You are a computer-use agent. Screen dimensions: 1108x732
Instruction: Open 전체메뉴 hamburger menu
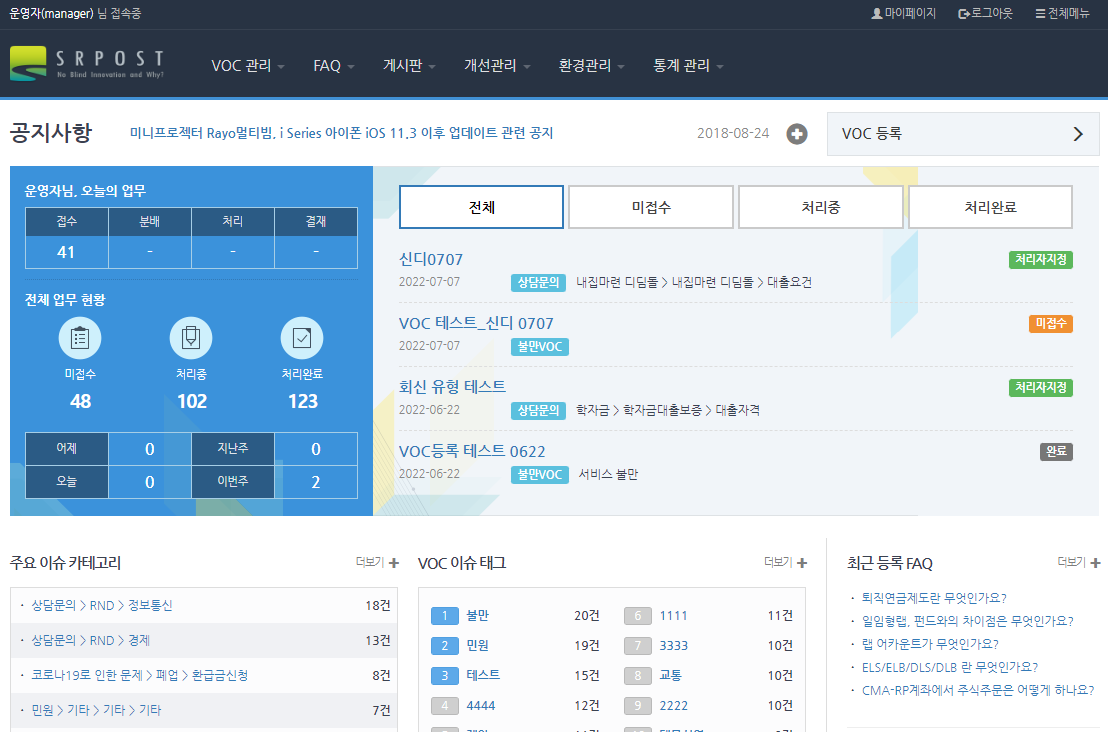click(x=1040, y=14)
